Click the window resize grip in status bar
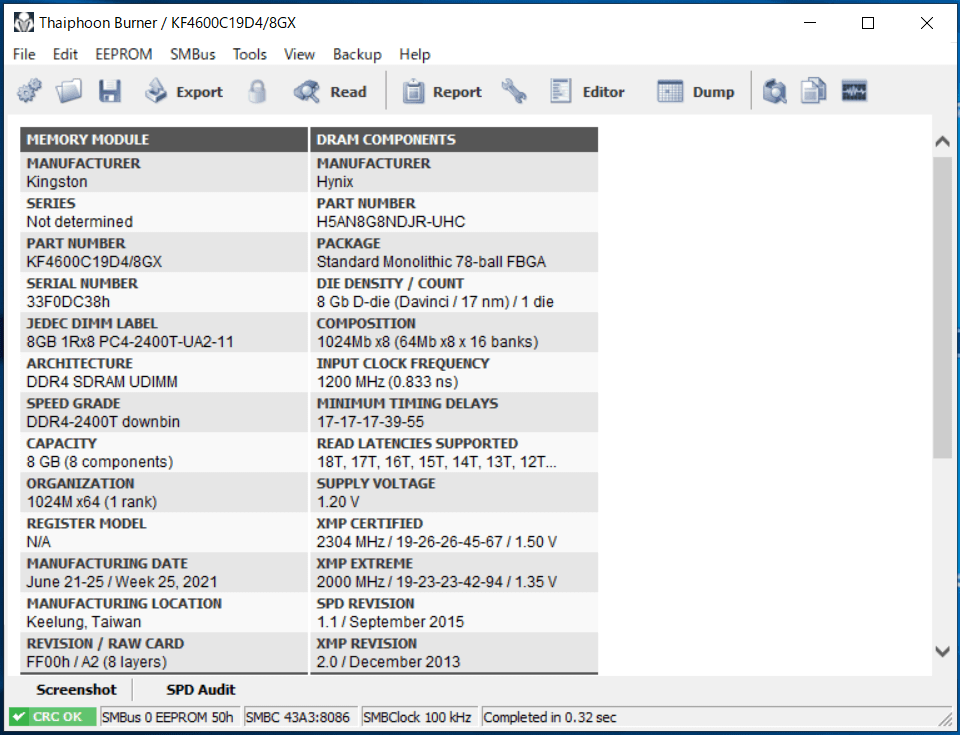Screen dimensions: 960x735 click(x=946, y=718)
